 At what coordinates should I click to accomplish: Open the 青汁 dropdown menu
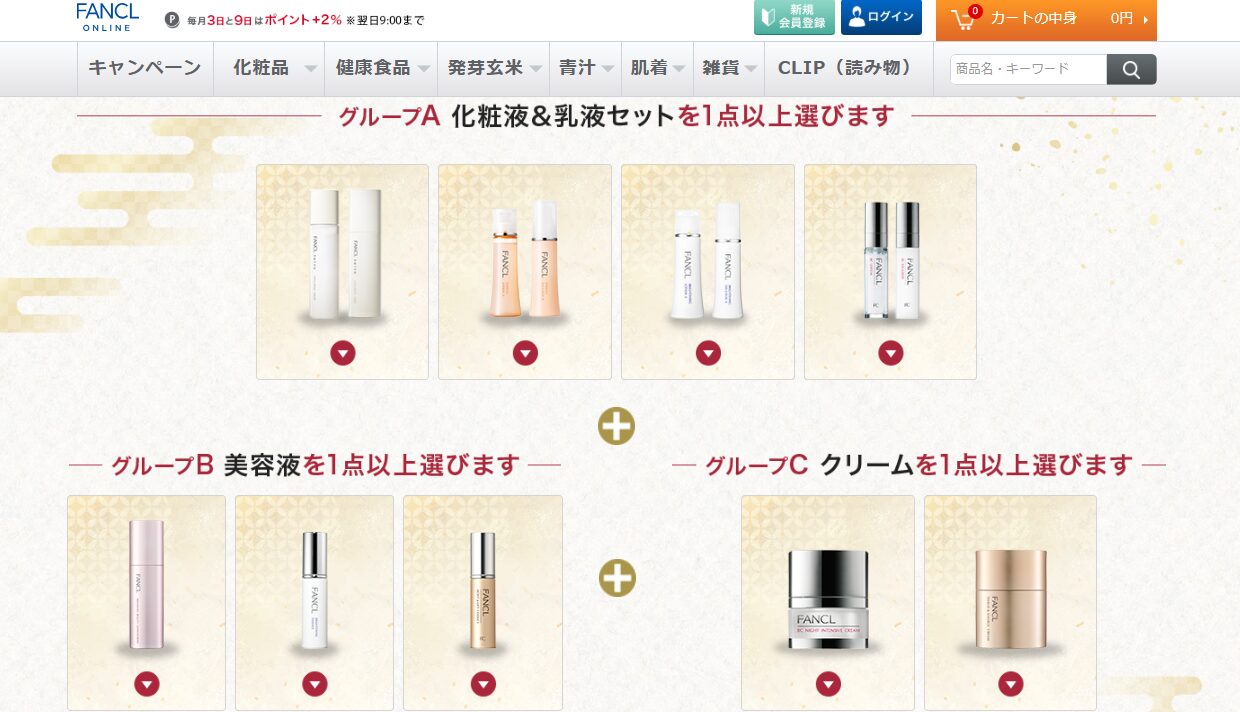(585, 68)
